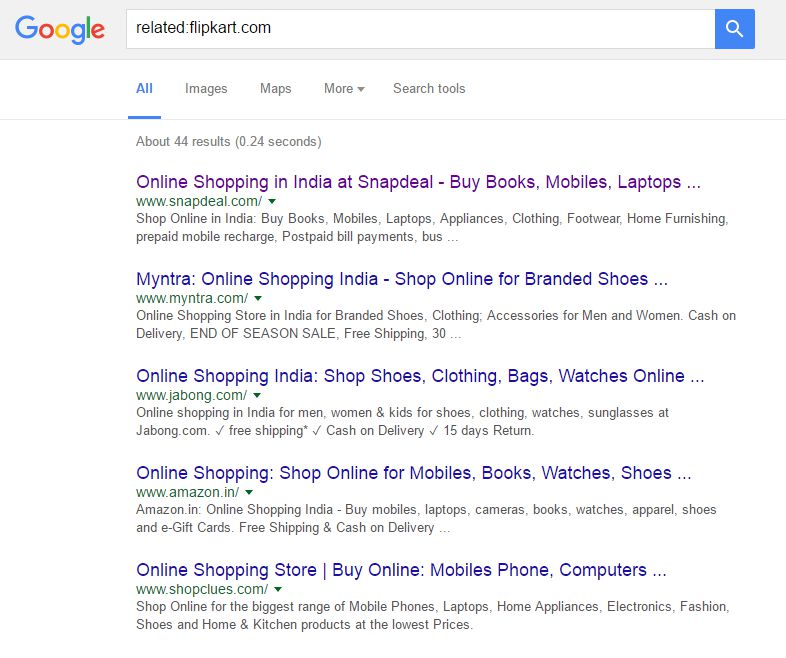Open the Snapdeal Online Shopping result
Screen dimensions: 786x658
coord(418,181)
